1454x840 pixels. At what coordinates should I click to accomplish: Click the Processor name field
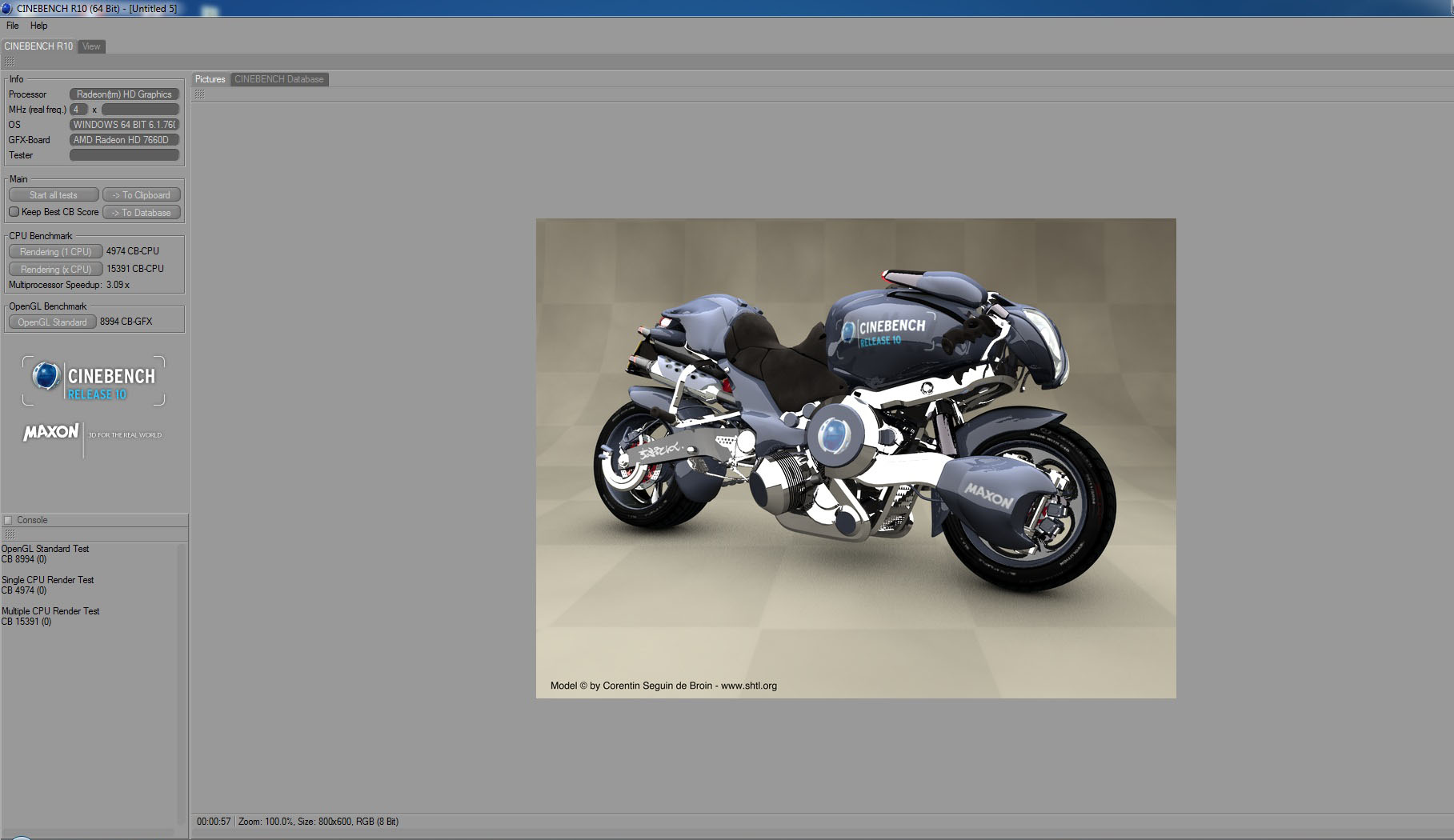(124, 94)
